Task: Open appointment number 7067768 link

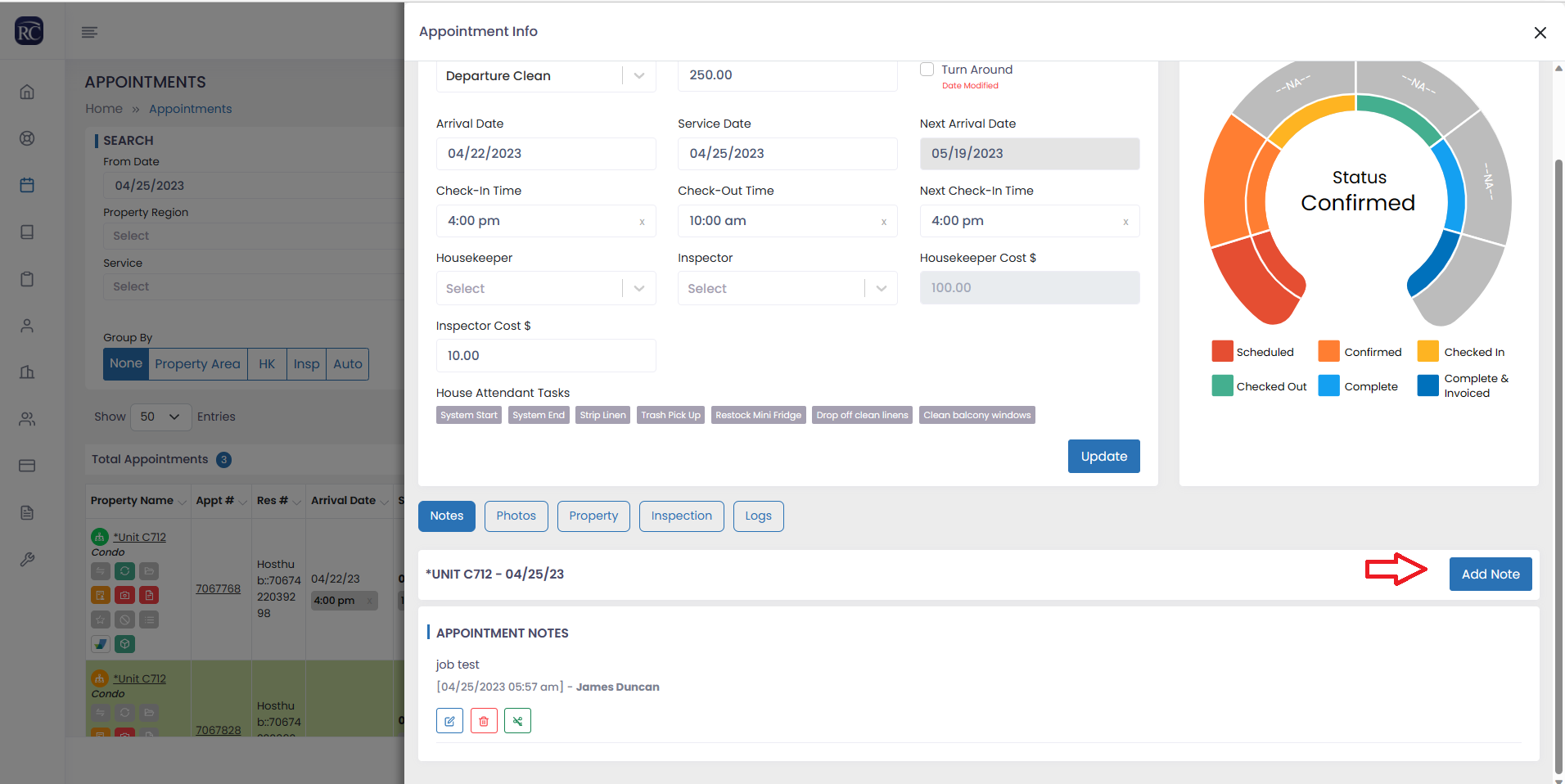Action: point(218,588)
